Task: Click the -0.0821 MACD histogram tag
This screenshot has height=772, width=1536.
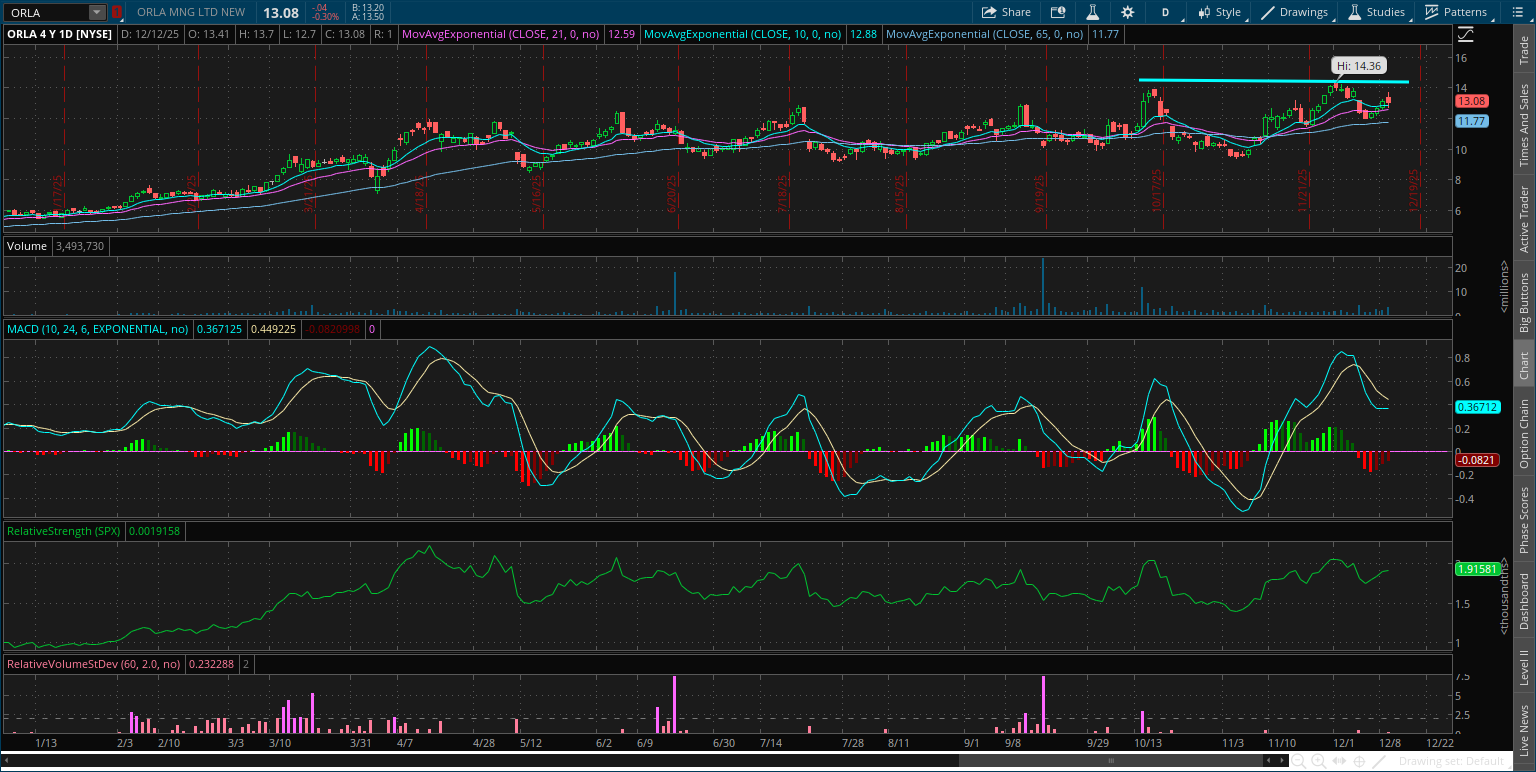Action: 1477,460
